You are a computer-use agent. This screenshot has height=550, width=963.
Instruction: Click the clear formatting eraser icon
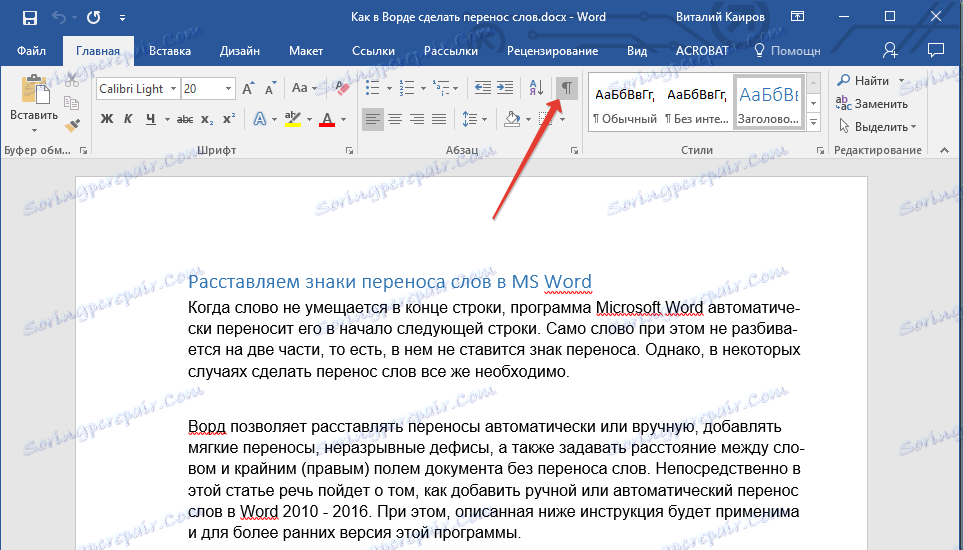pyautogui.click(x=342, y=88)
